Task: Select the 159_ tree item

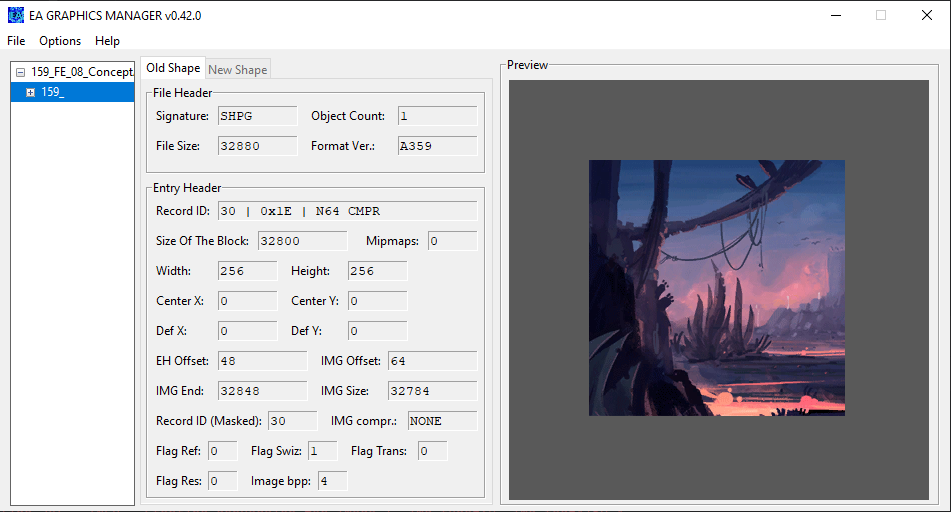Action: (x=53, y=92)
